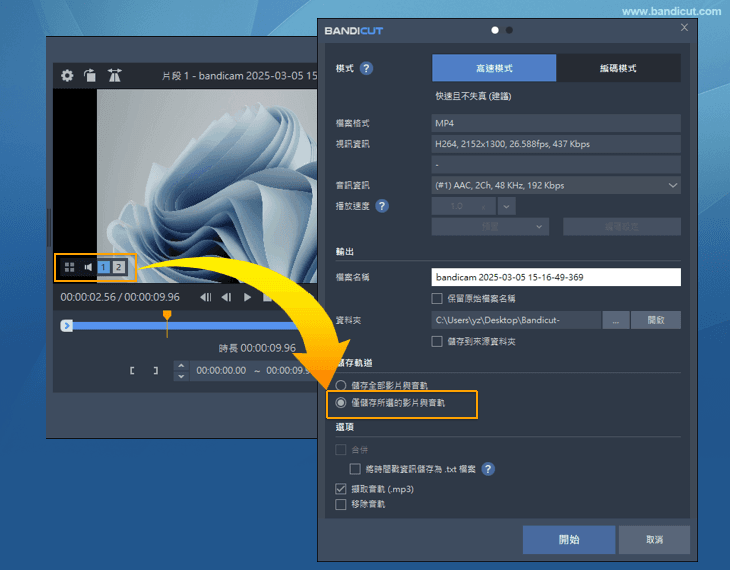Set segment start with the left bracket icon

[132, 371]
